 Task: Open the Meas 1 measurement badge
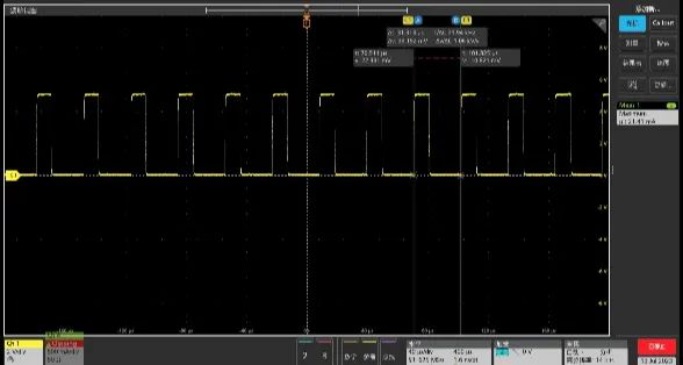click(647, 114)
